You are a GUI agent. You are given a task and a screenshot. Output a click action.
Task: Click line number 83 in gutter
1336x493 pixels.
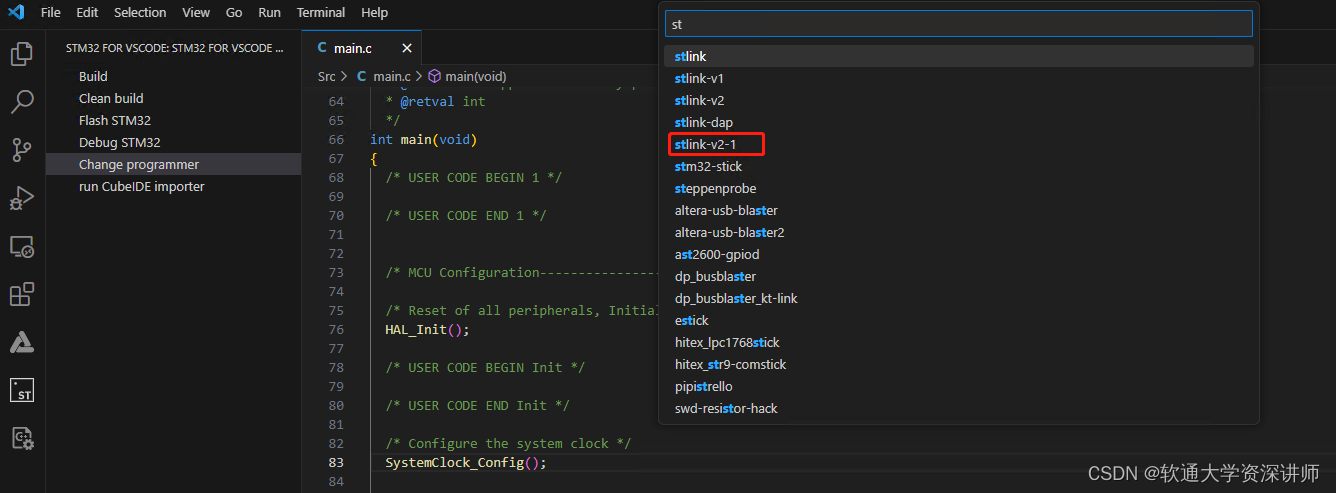click(335, 463)
